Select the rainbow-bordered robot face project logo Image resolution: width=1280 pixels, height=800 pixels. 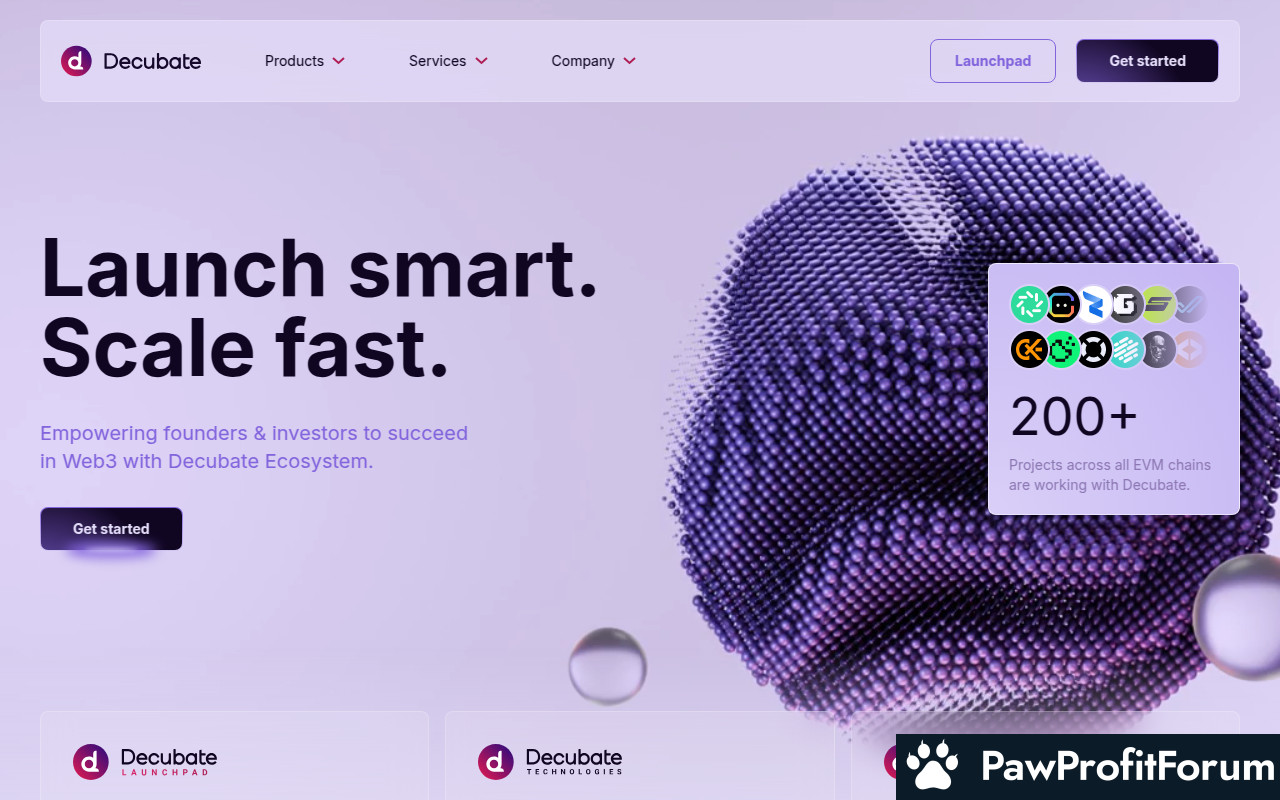1061,304
